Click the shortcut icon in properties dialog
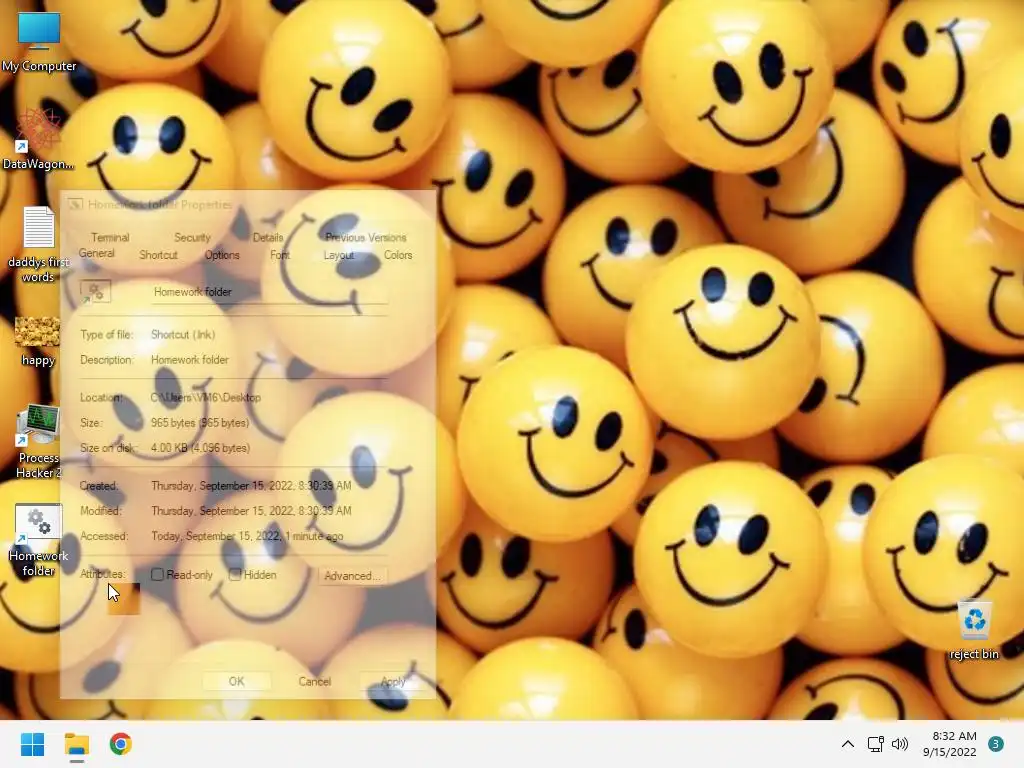Image resolution: width=1024 pixels, height=768 pixels. (95, 292)
